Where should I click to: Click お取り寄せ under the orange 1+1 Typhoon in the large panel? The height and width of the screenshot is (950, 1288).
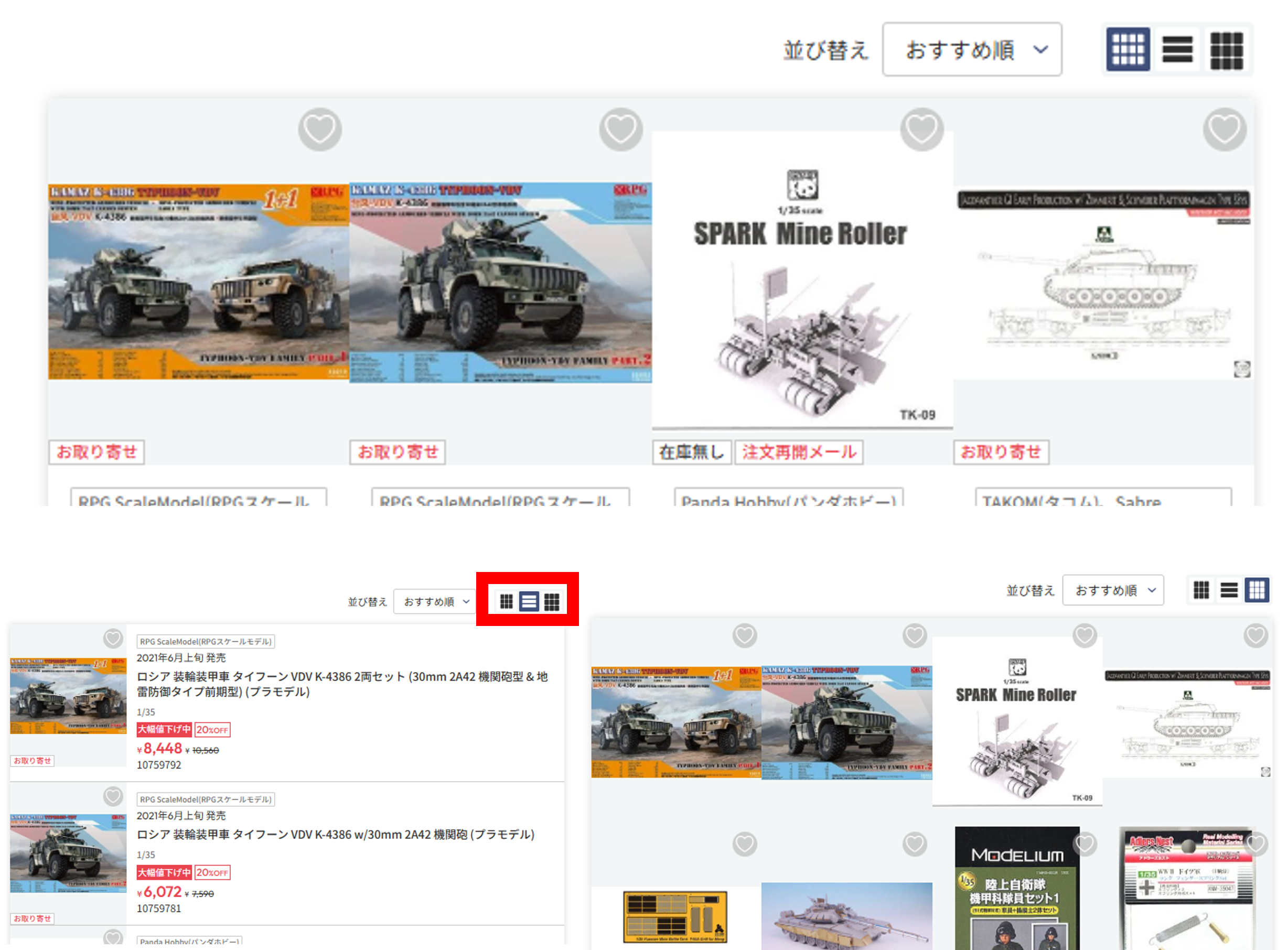[96, 452]
